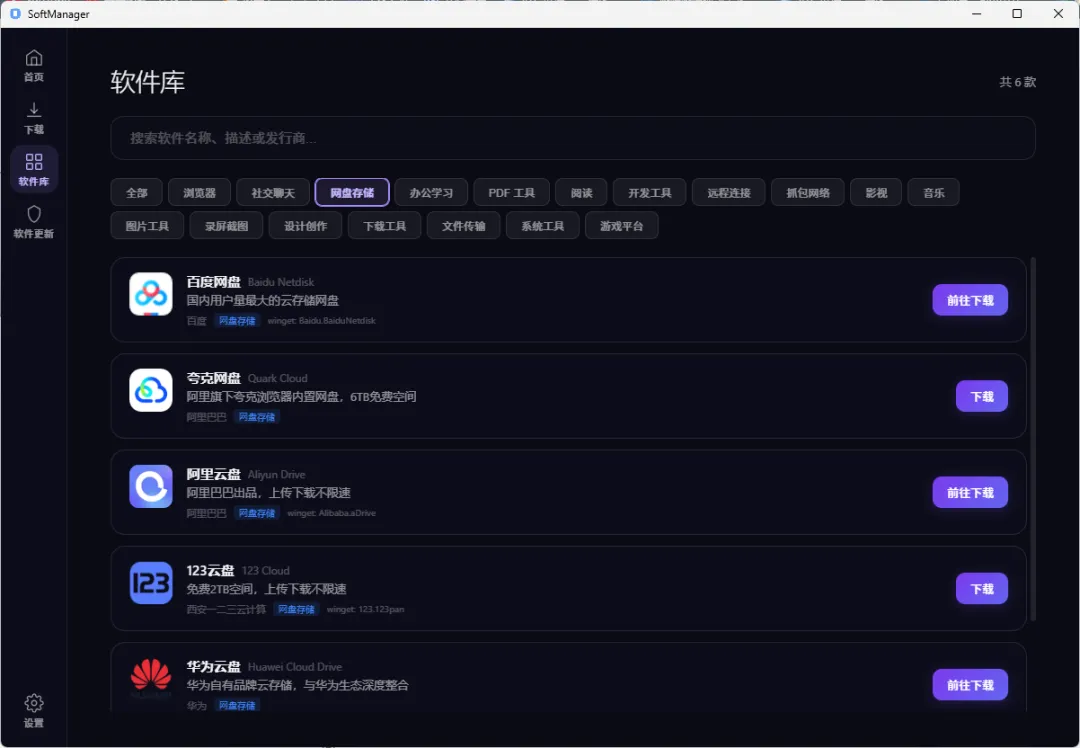
Task: Select the 下载工具 category filter
Action: (x=384, y=226)
